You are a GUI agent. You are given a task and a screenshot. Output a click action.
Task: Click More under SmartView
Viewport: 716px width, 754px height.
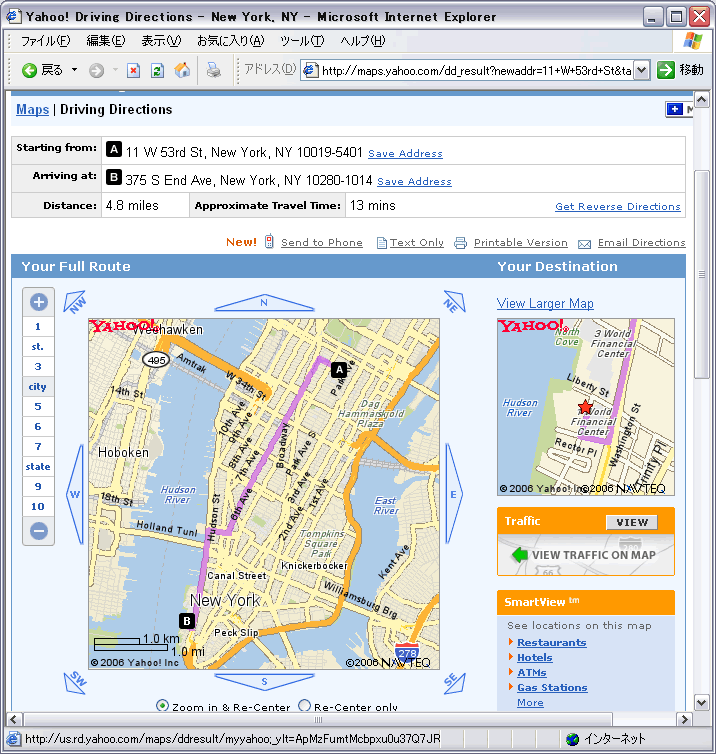pyautogui.click(x=530, y=703)
